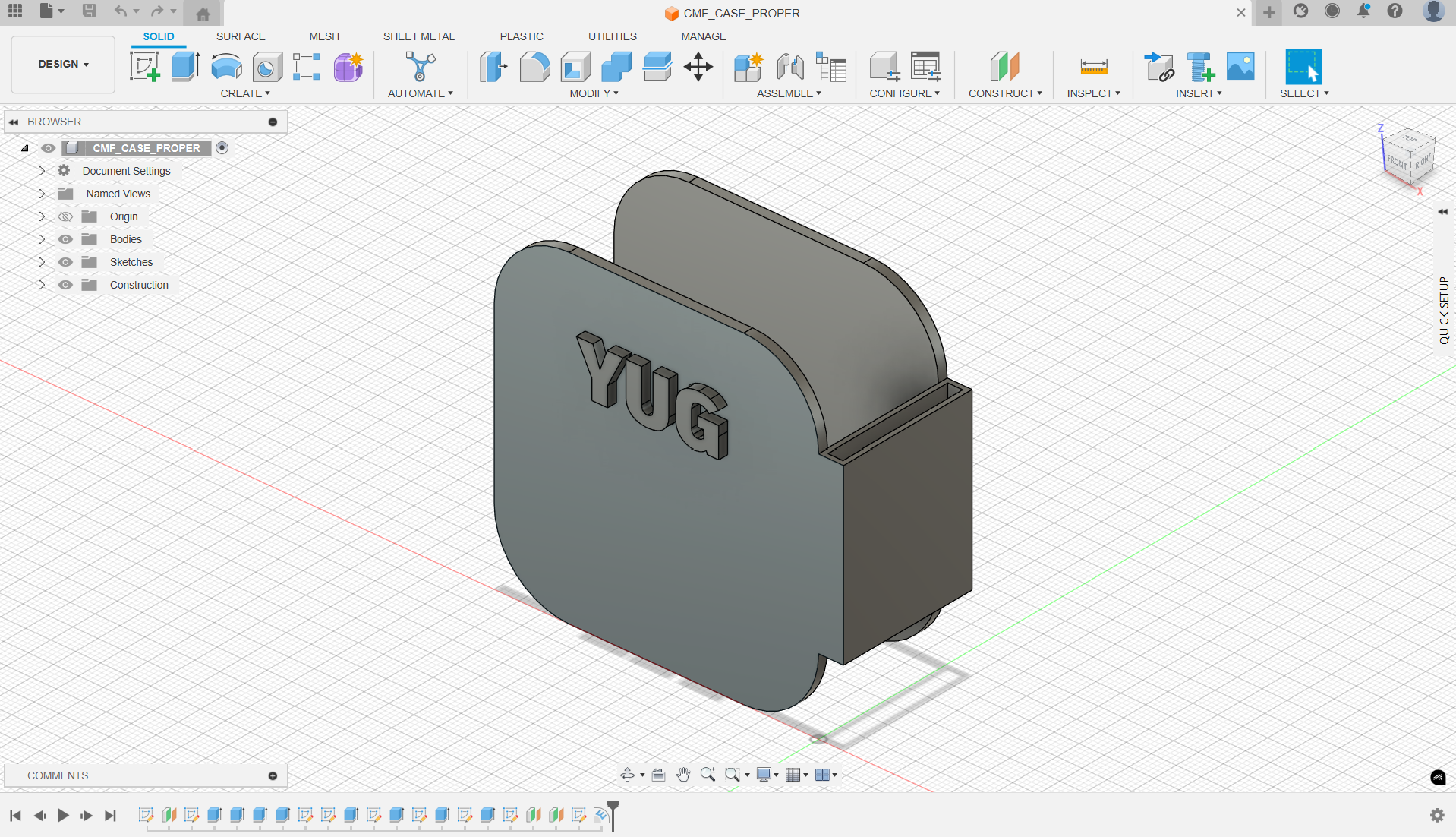Viewport: 1456px width, 837px height.
Task: Open the CREATE dropdown menu
Action: coord(245,93)
